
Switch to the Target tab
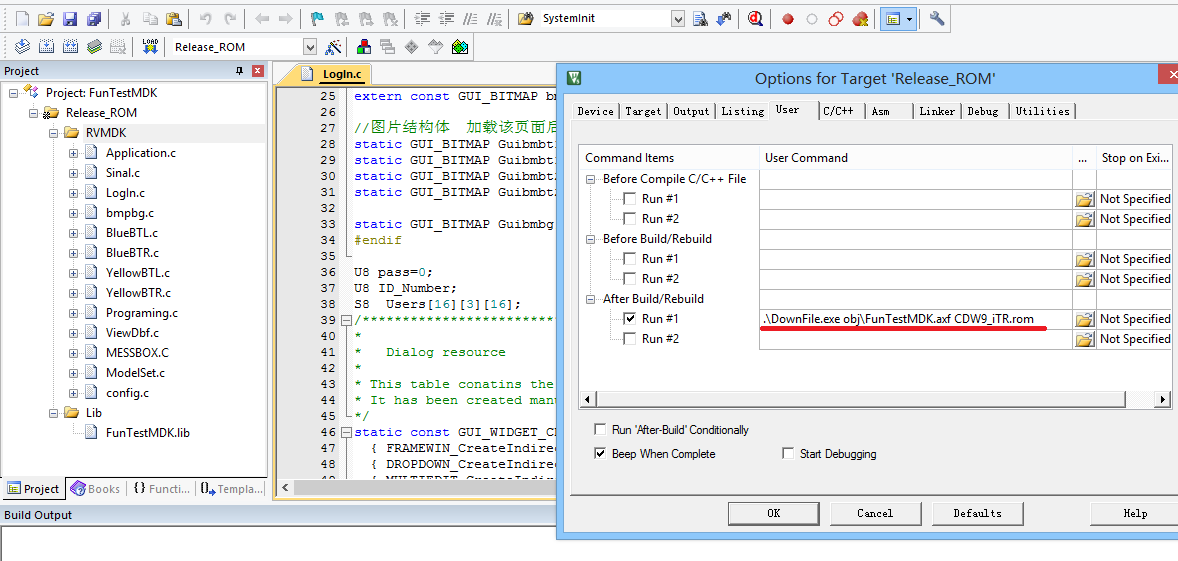tap(643, 111)
